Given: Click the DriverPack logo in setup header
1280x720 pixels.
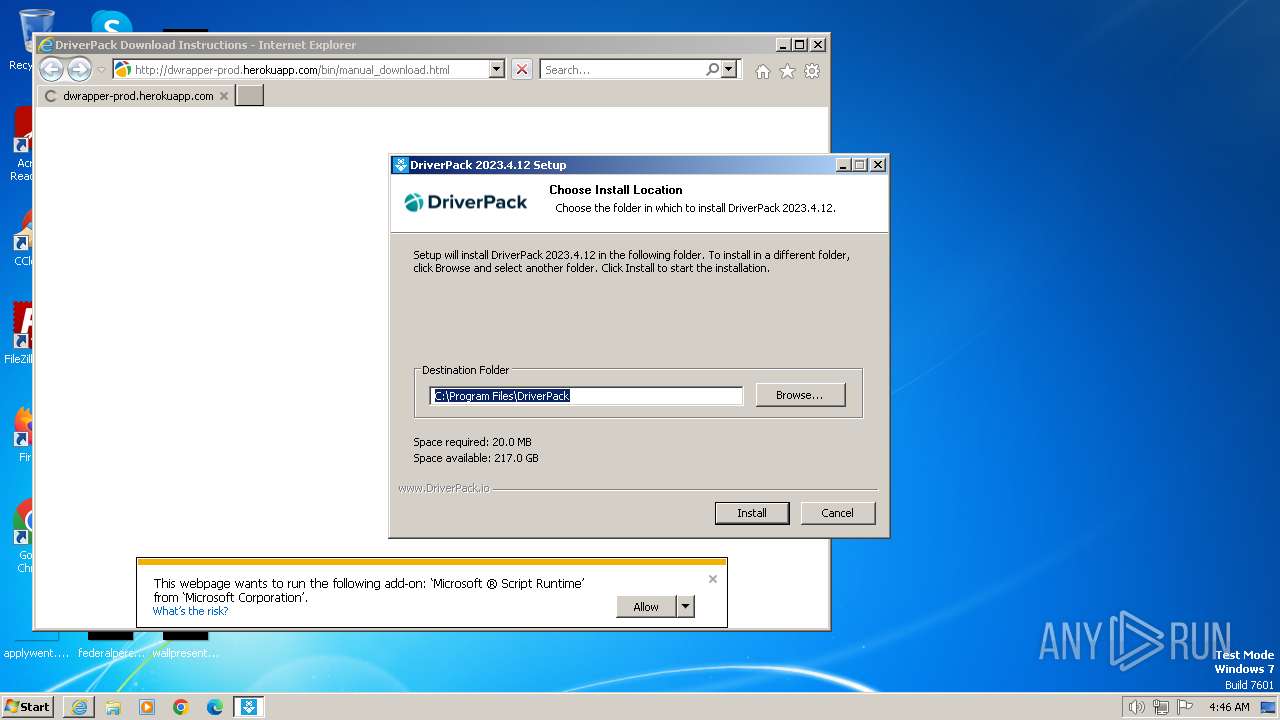Looking at the screenshot, I should tap(466, 202).
